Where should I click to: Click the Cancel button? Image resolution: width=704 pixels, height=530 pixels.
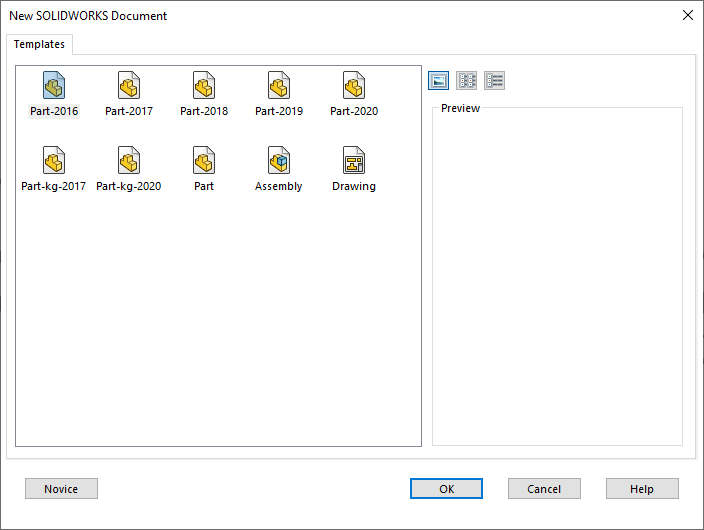click(x=544, y=489)
